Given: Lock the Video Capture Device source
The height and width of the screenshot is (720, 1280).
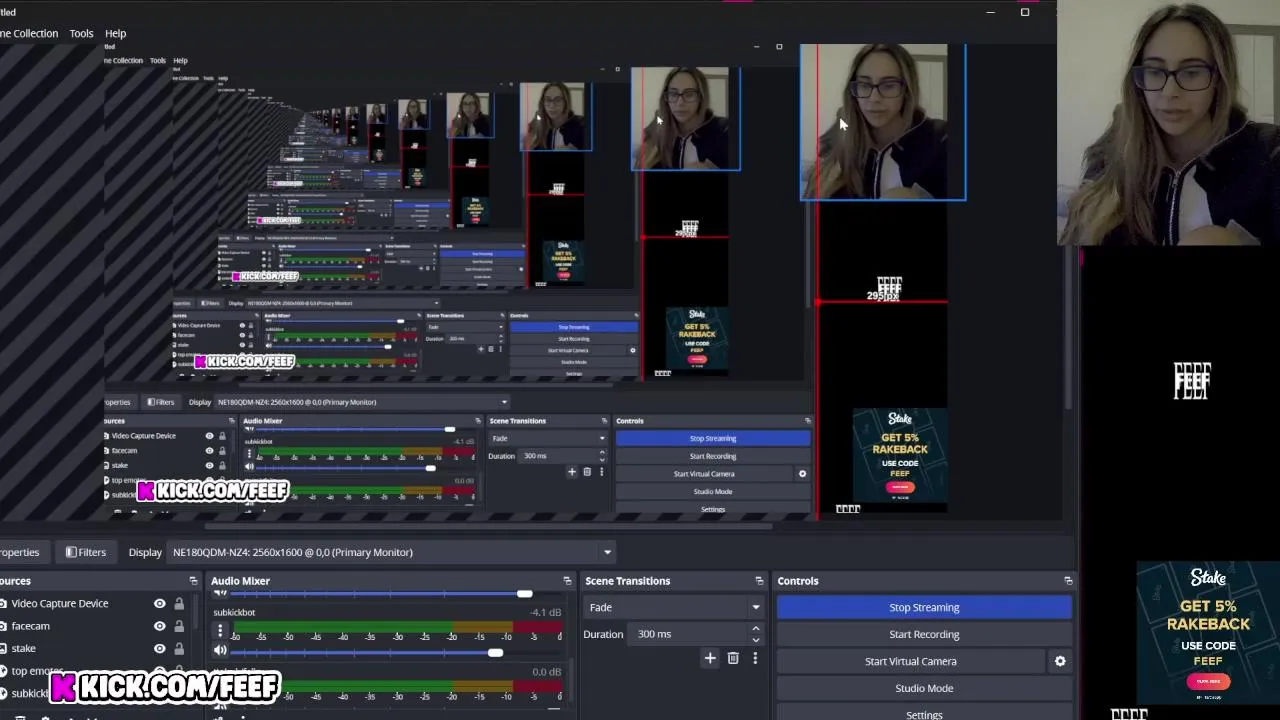Looking at the screenshot, I should pos(179,603).
